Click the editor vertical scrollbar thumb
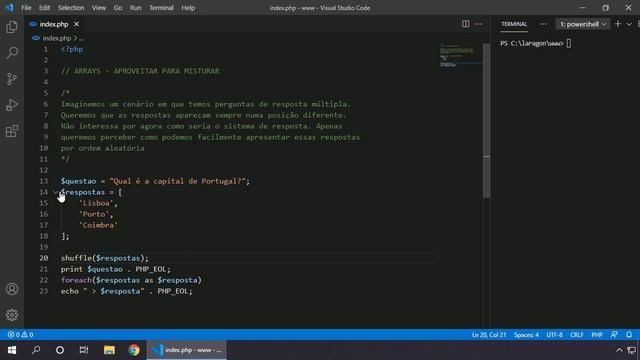This screenshot has height=360, width=640. coord(486,121)
